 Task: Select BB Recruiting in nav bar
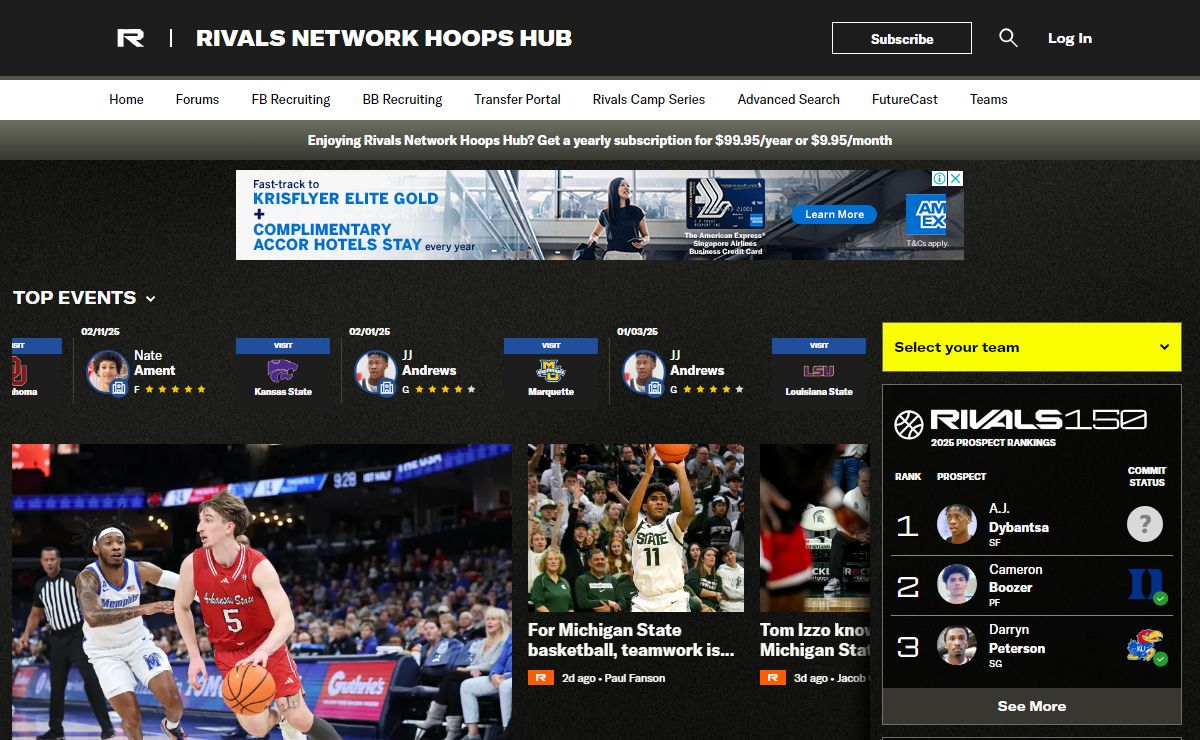[402, 99]
